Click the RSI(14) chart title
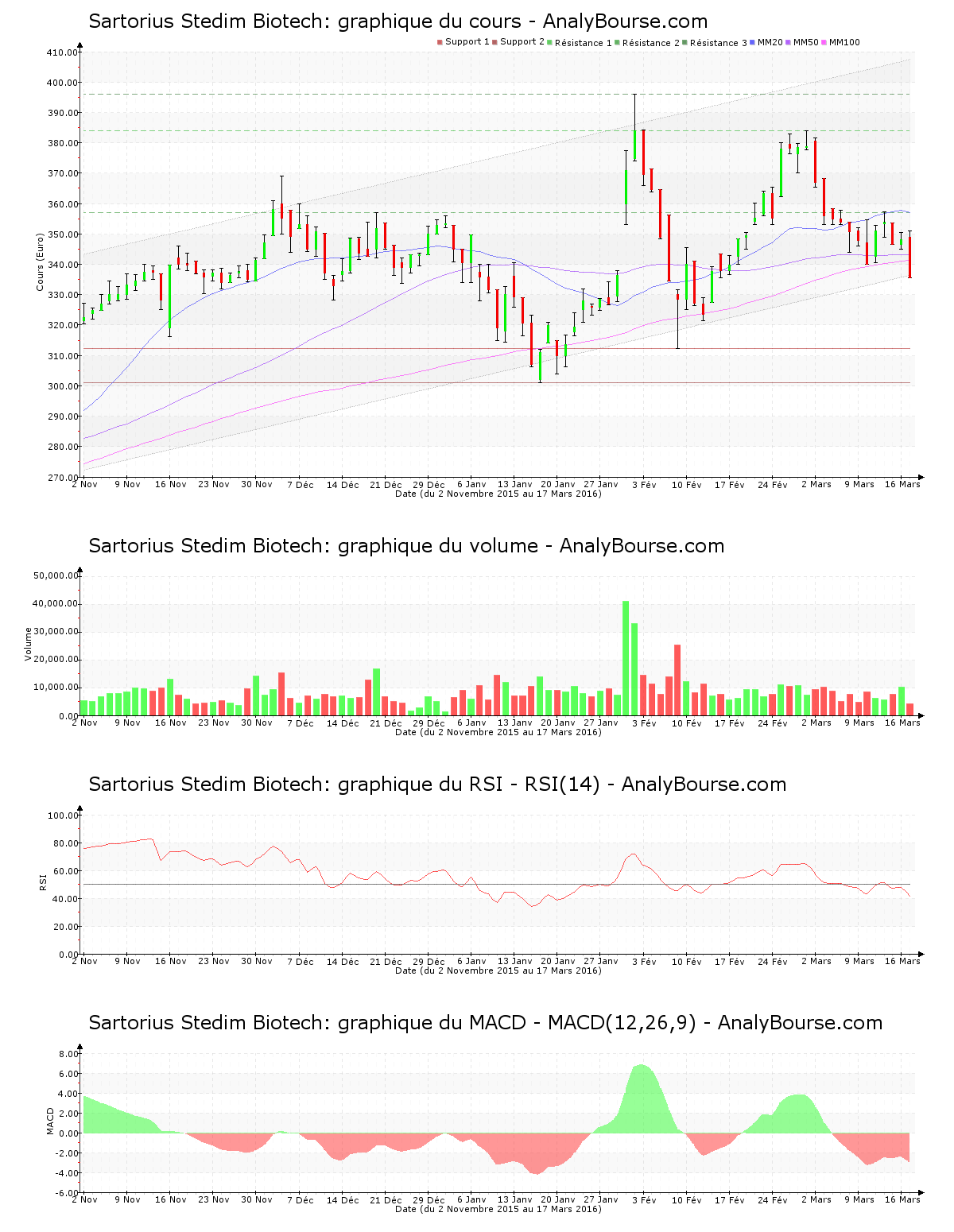The image size is (954, 1232). 437,785
